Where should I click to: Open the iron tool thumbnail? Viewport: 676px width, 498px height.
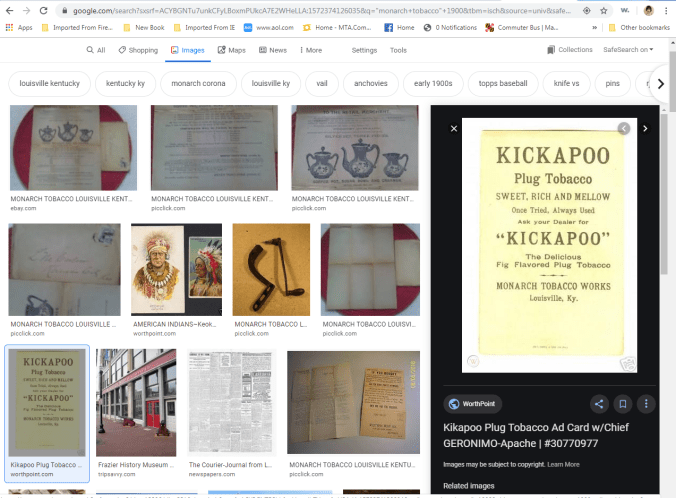[271, 269]
